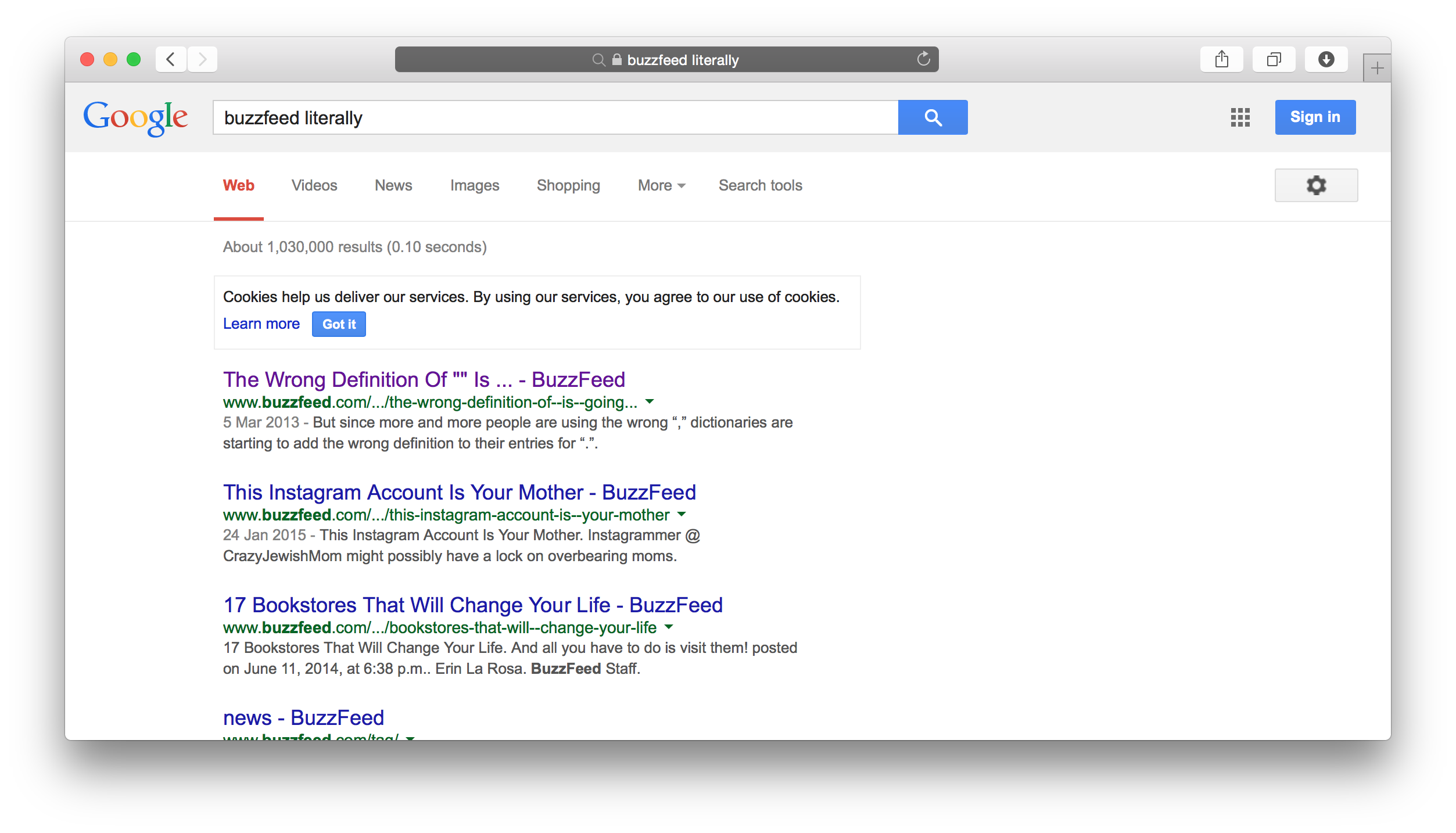Screen dimensions: 1456x833
Task: Open the Google apps grid
Action: [x=1240, y=117]
